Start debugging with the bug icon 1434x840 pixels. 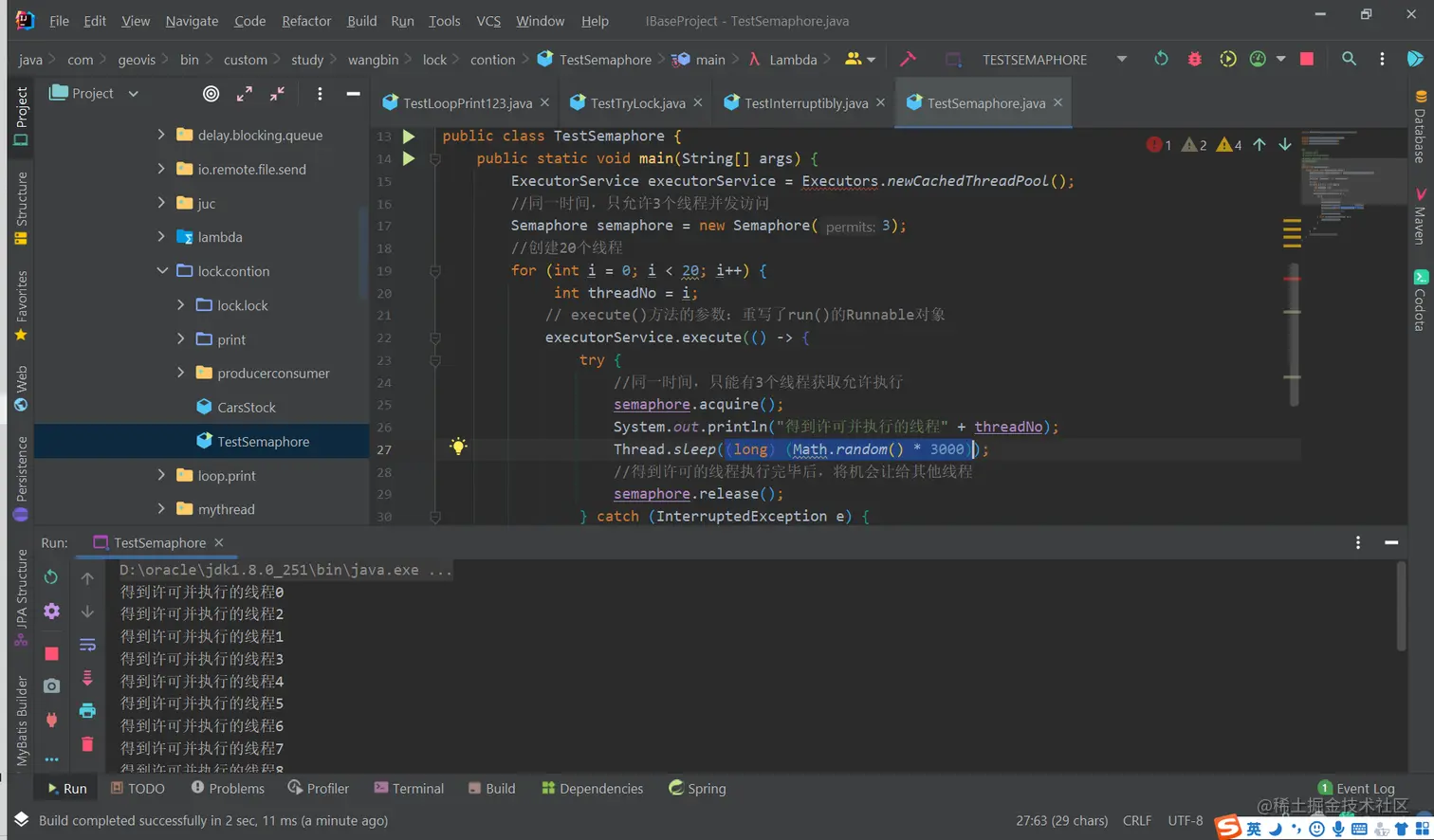coord(1194,59)
